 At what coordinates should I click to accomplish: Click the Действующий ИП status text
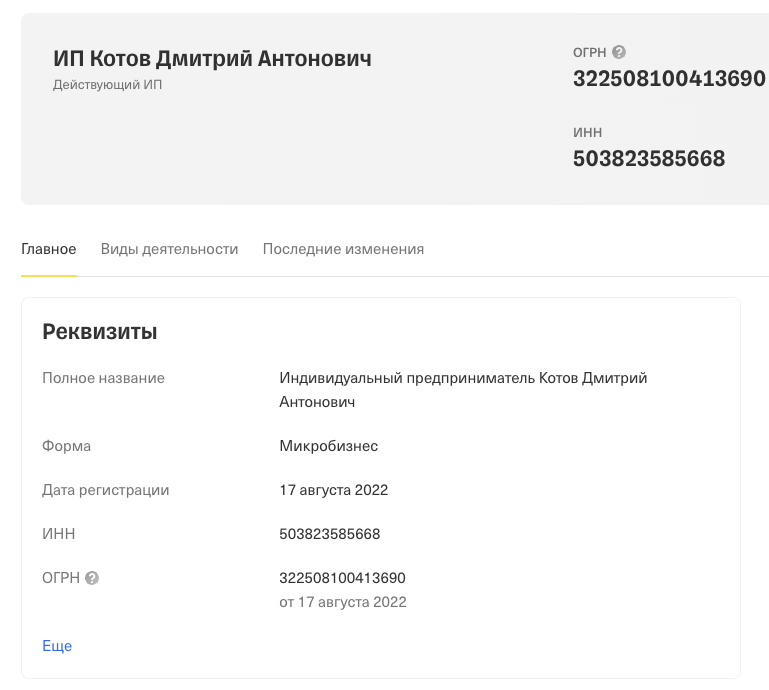[x=107, y=85]
